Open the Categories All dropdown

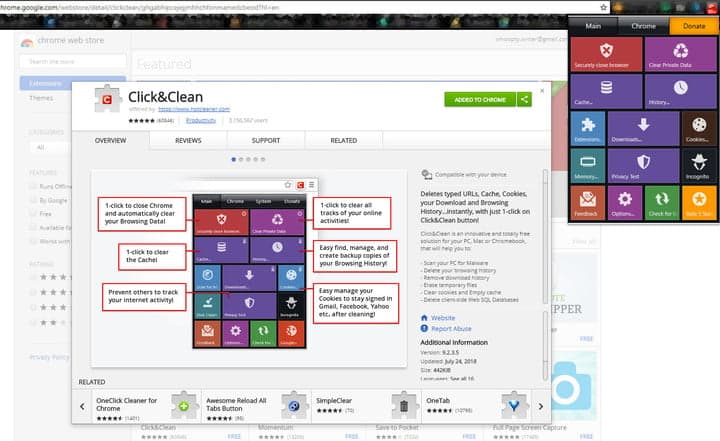(51, 147)
